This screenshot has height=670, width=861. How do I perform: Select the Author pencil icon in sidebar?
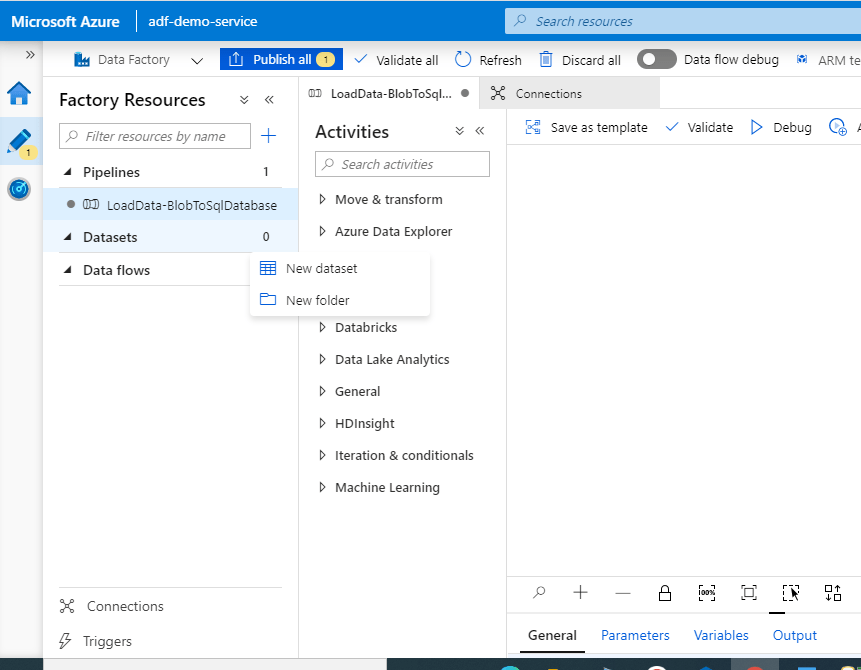(19, 141)
